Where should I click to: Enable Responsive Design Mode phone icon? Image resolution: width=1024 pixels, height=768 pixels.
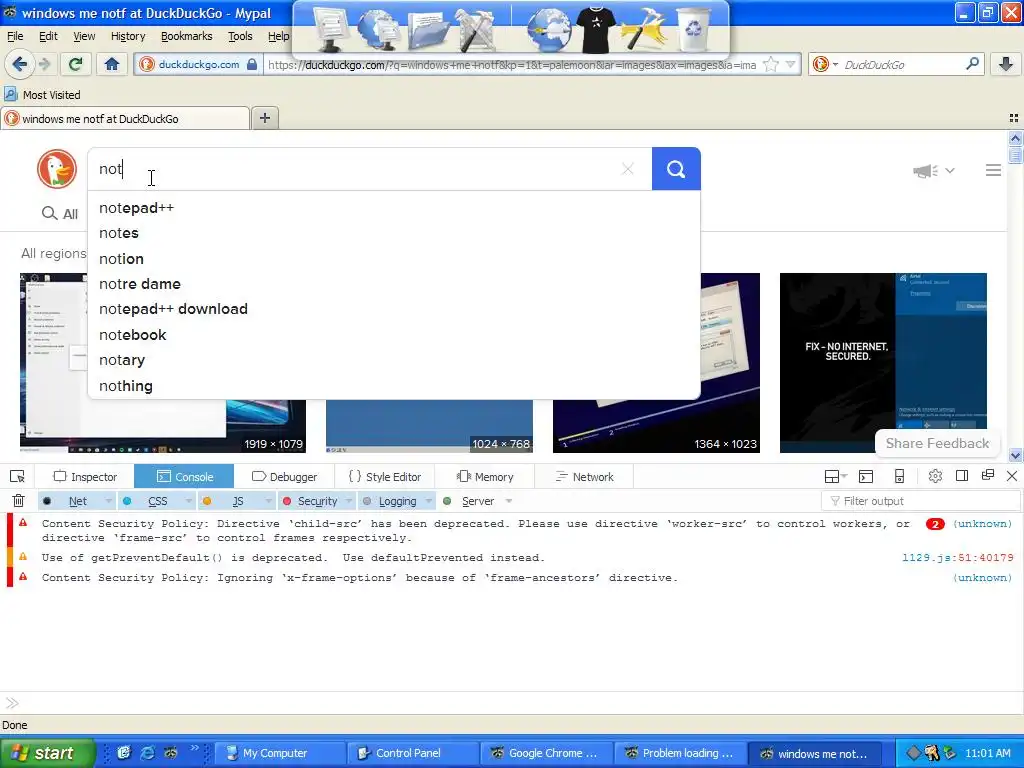coord(899,477)
